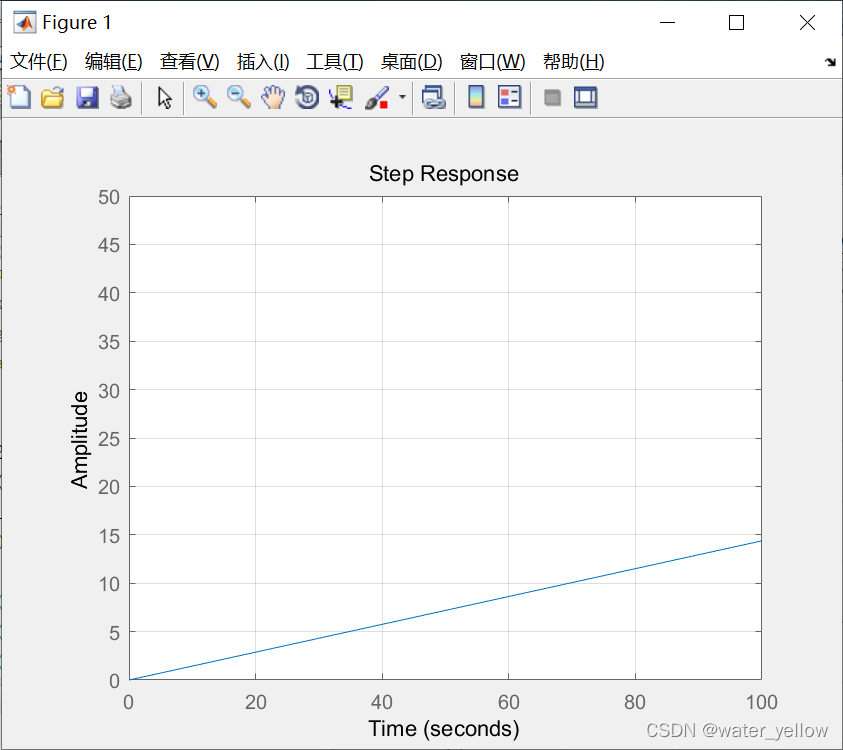Dock the figure using corner arrow

(x=830, y=62)
